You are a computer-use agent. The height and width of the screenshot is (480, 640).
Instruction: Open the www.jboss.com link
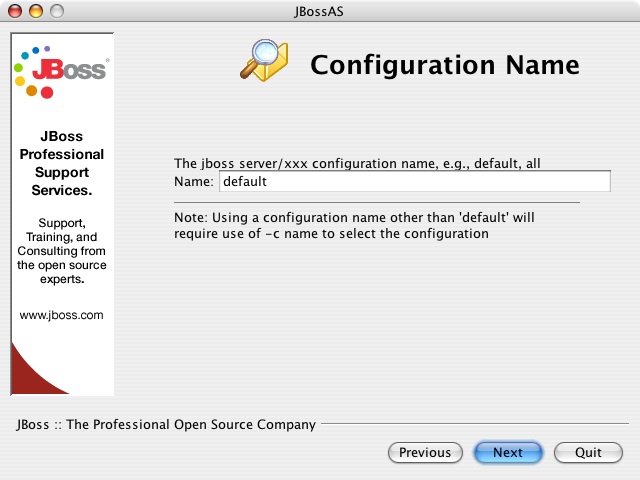[x=62, y=314]
